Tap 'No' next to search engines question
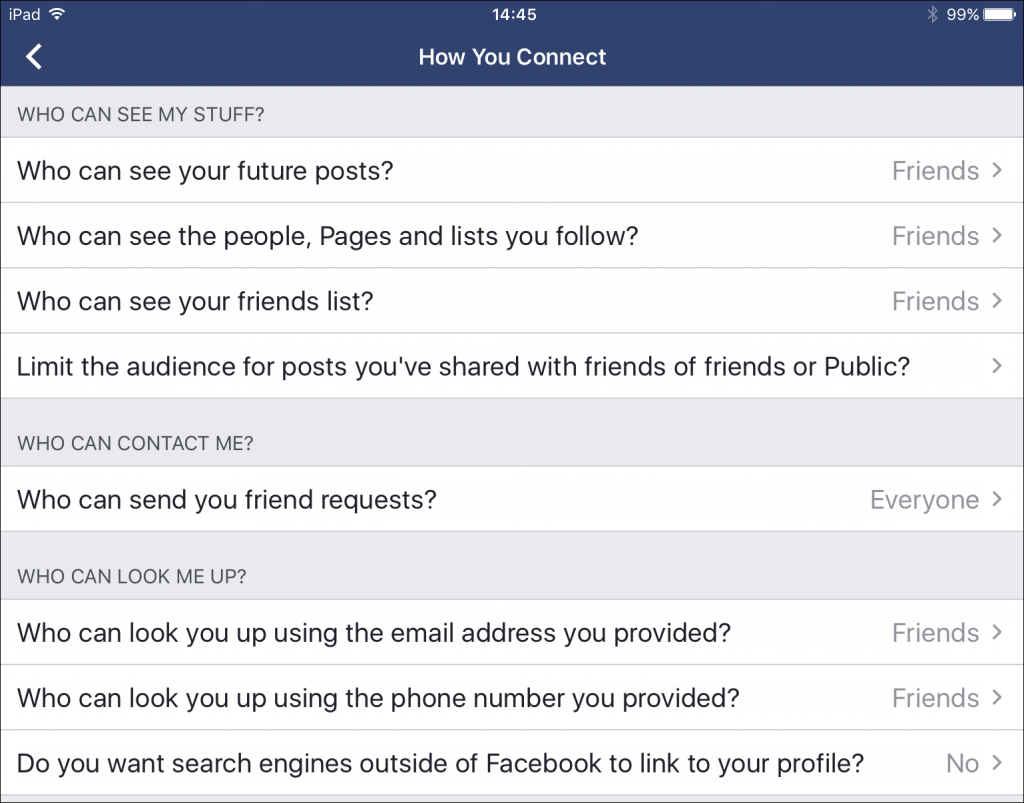 [963, 762]
